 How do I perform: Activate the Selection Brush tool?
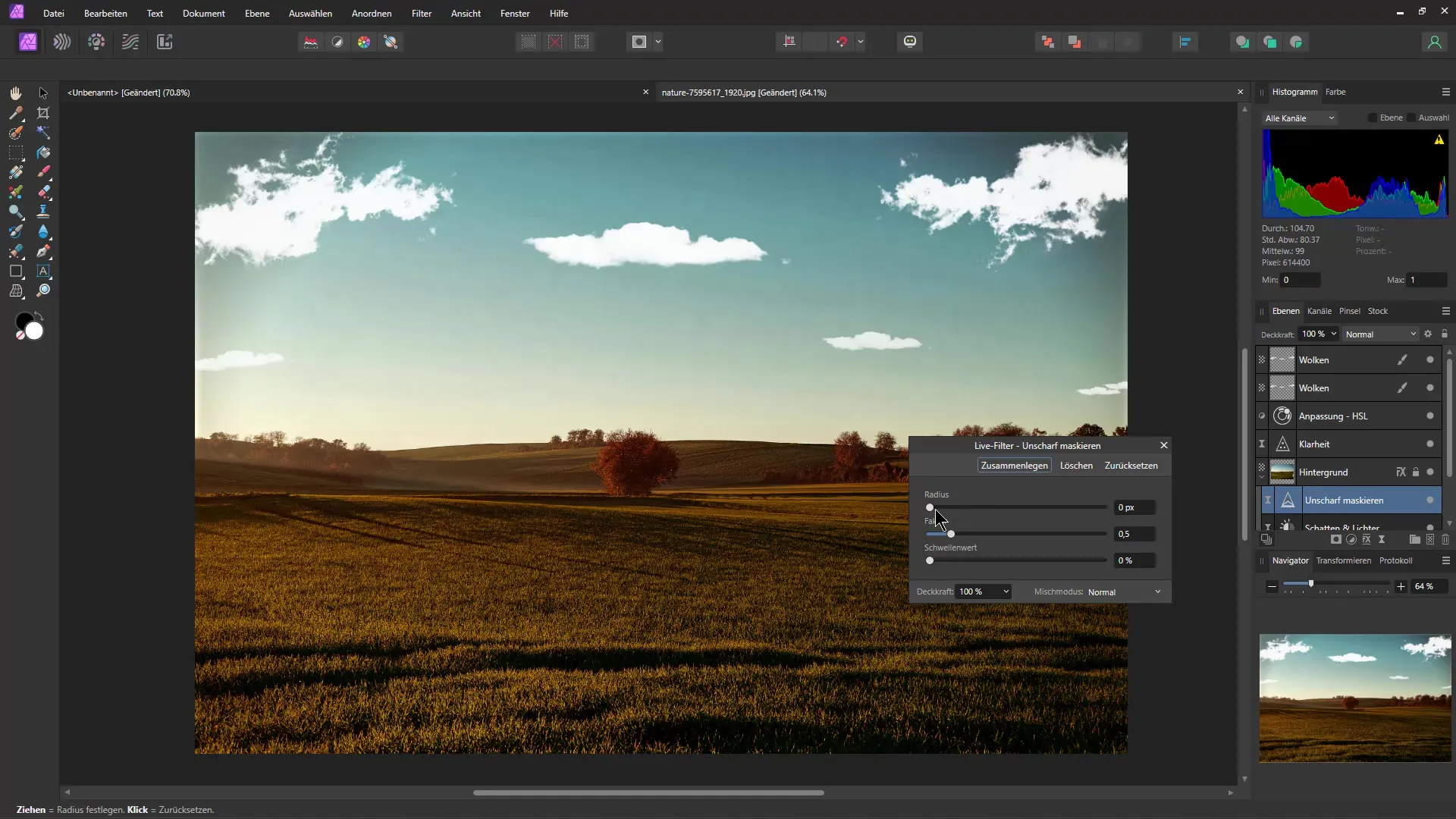pos(15,133)
